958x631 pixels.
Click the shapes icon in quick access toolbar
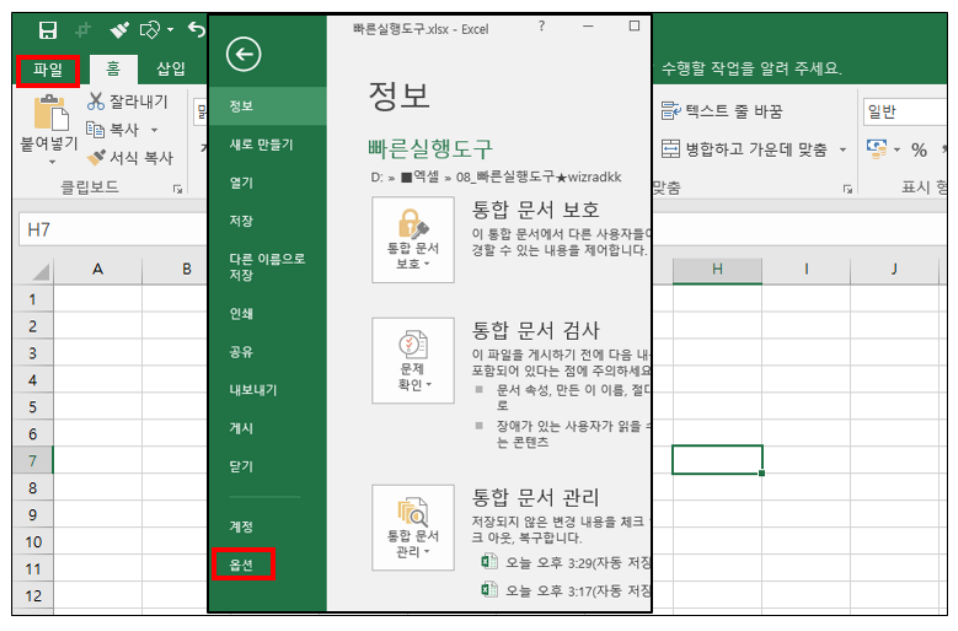pyautogui.click(x=150, y=29)
